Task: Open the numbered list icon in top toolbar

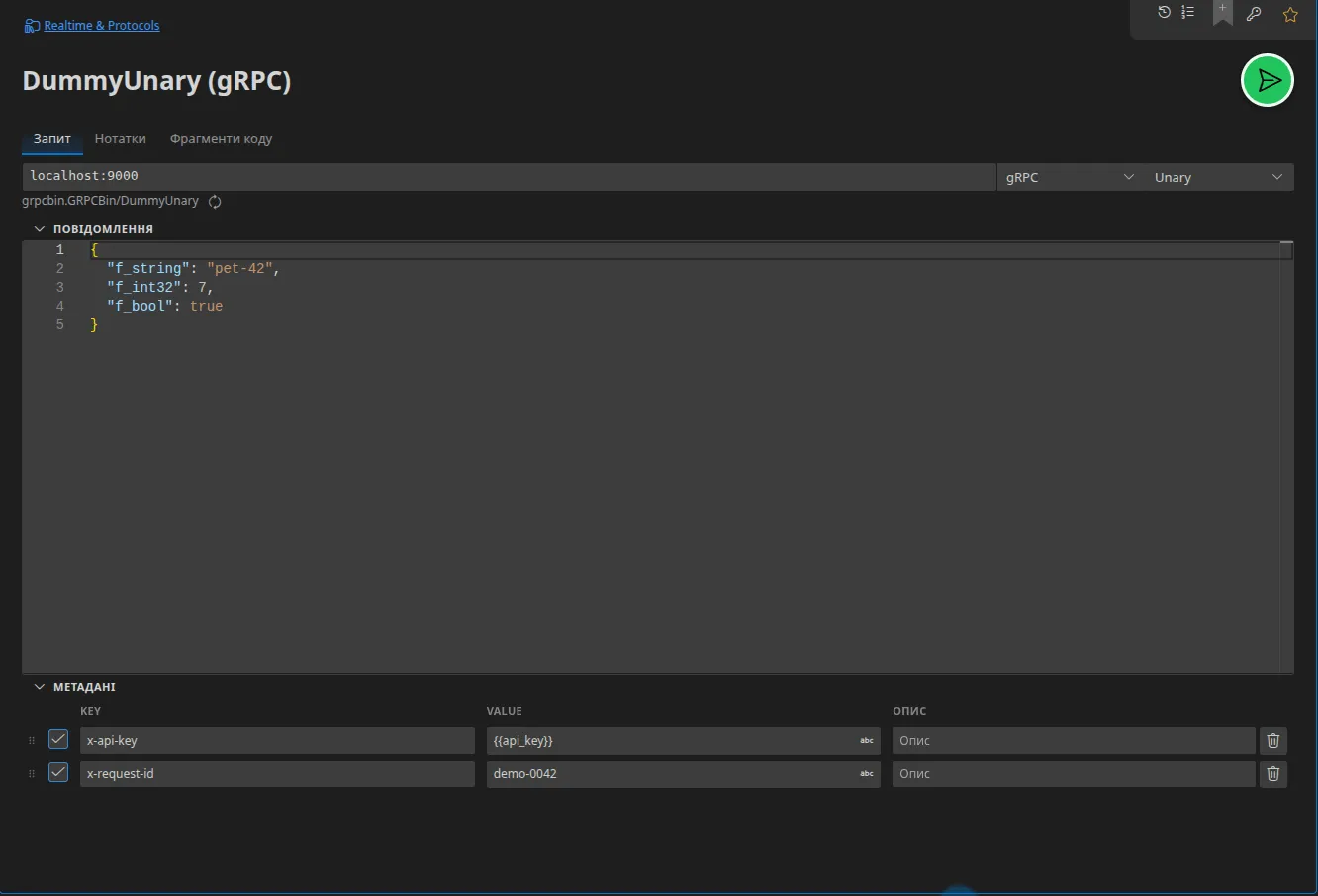Action: coord(1188,13)
